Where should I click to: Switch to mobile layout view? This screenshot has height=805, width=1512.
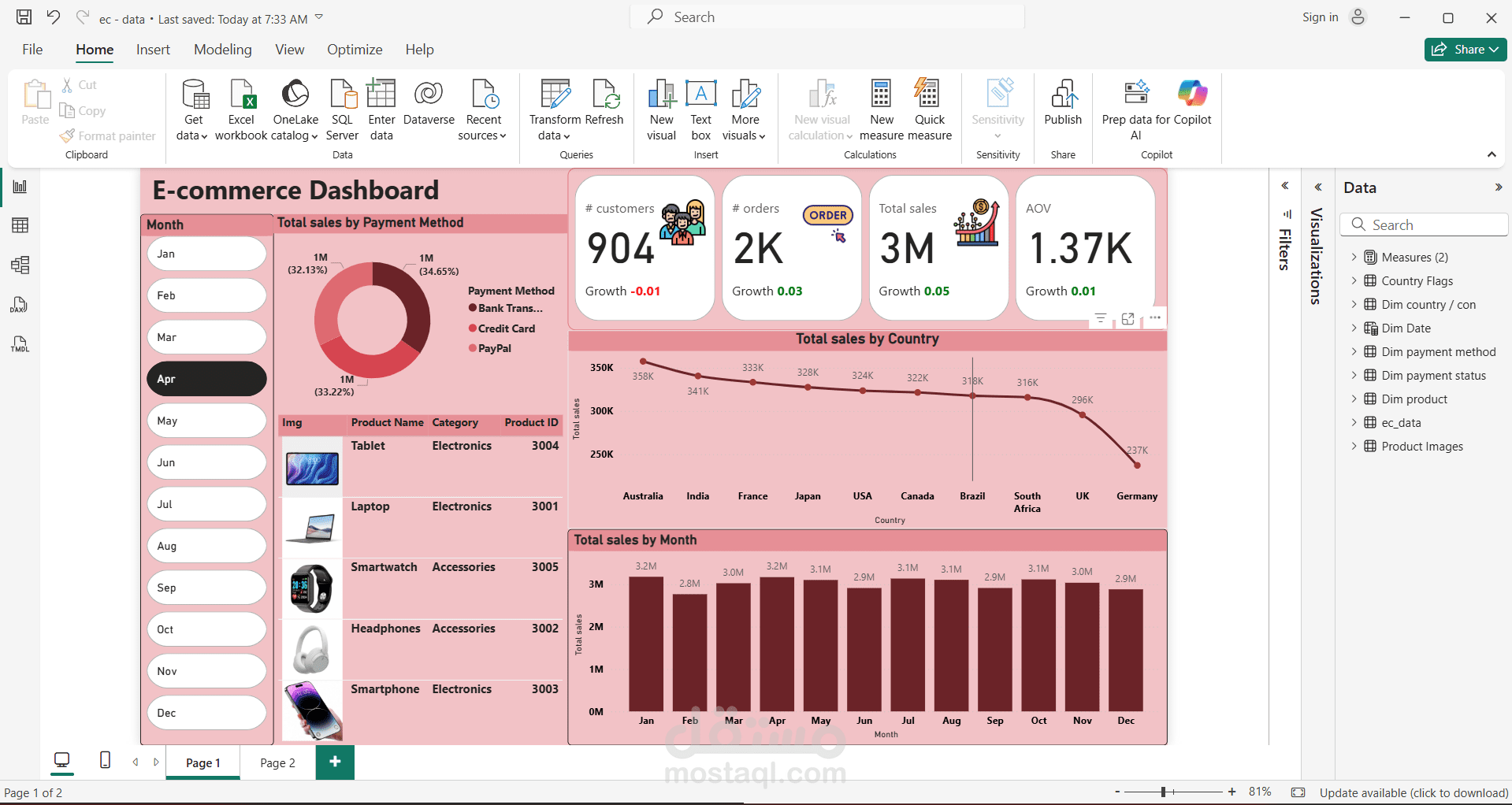pyautogui.click(x=105, y=761)
